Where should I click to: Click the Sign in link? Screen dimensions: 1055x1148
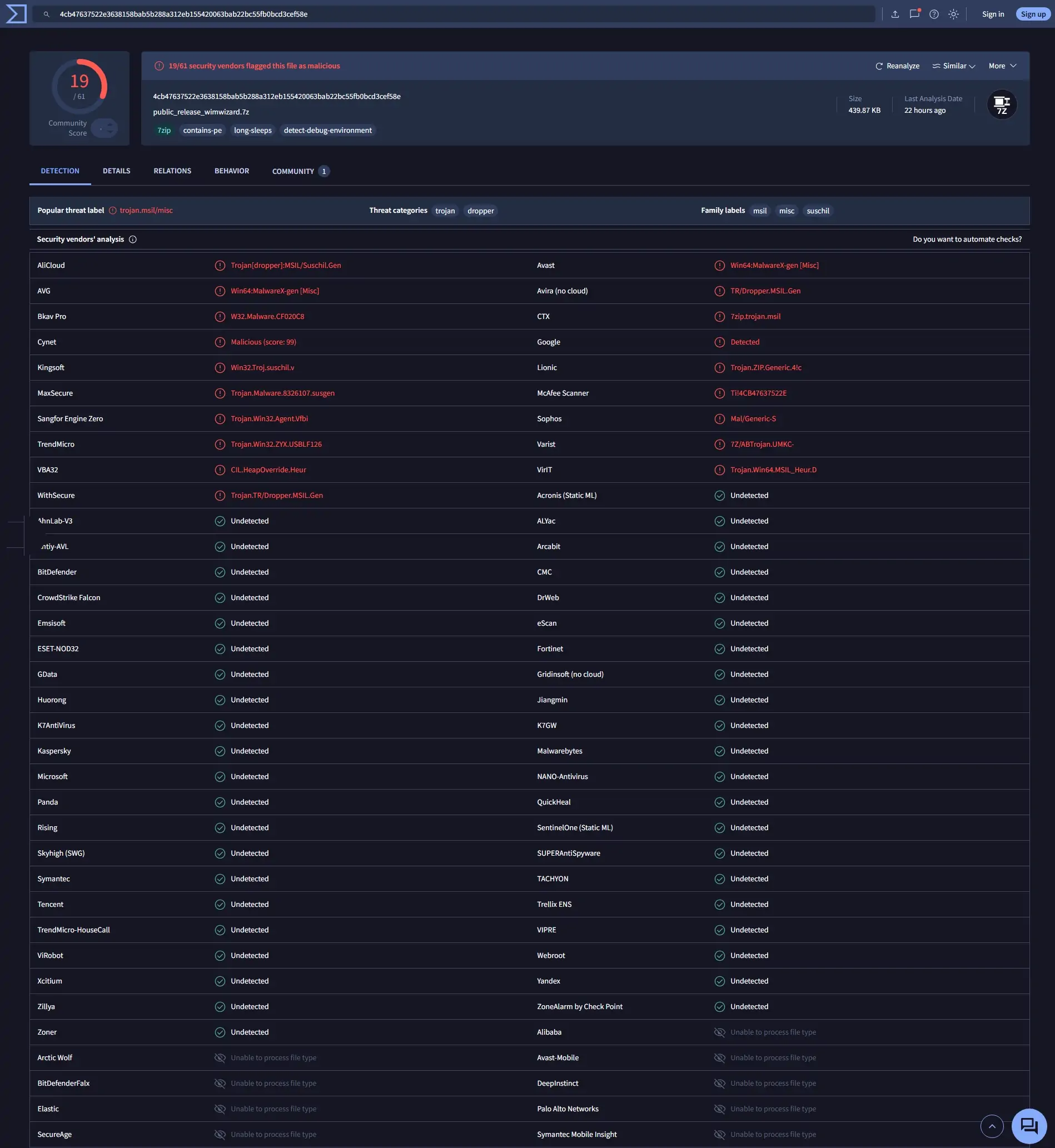pos(993,14)
